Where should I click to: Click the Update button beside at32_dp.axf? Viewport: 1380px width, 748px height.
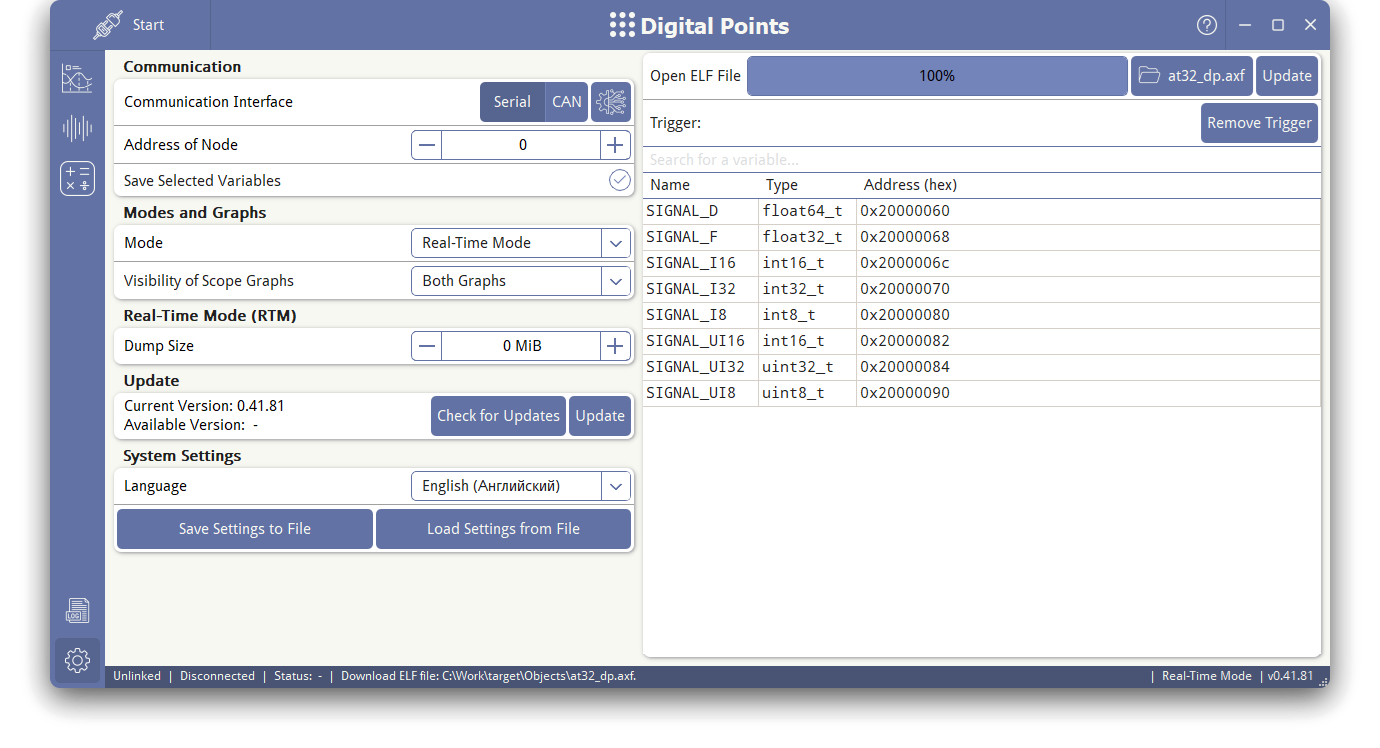(x=1287, y=76)
